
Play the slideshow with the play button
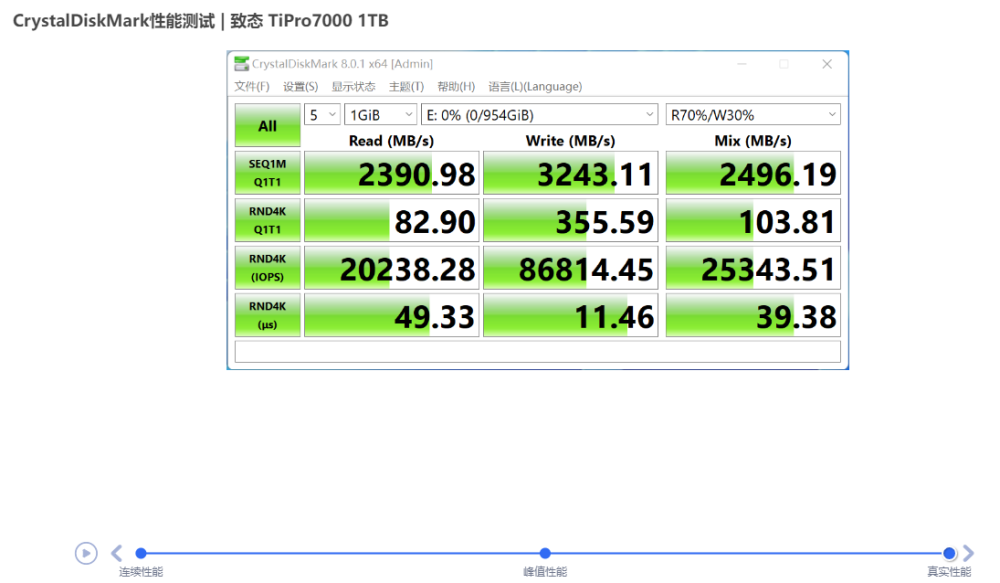pos(86,553)
